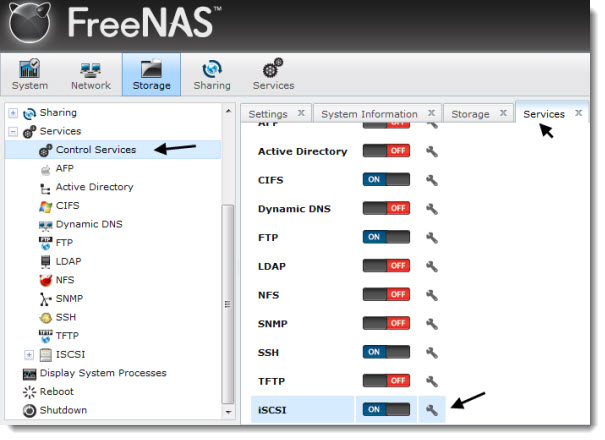Viewport: 605px width, 440px height.
Task: Click the Display System Processes label
Action: point(103,373)
